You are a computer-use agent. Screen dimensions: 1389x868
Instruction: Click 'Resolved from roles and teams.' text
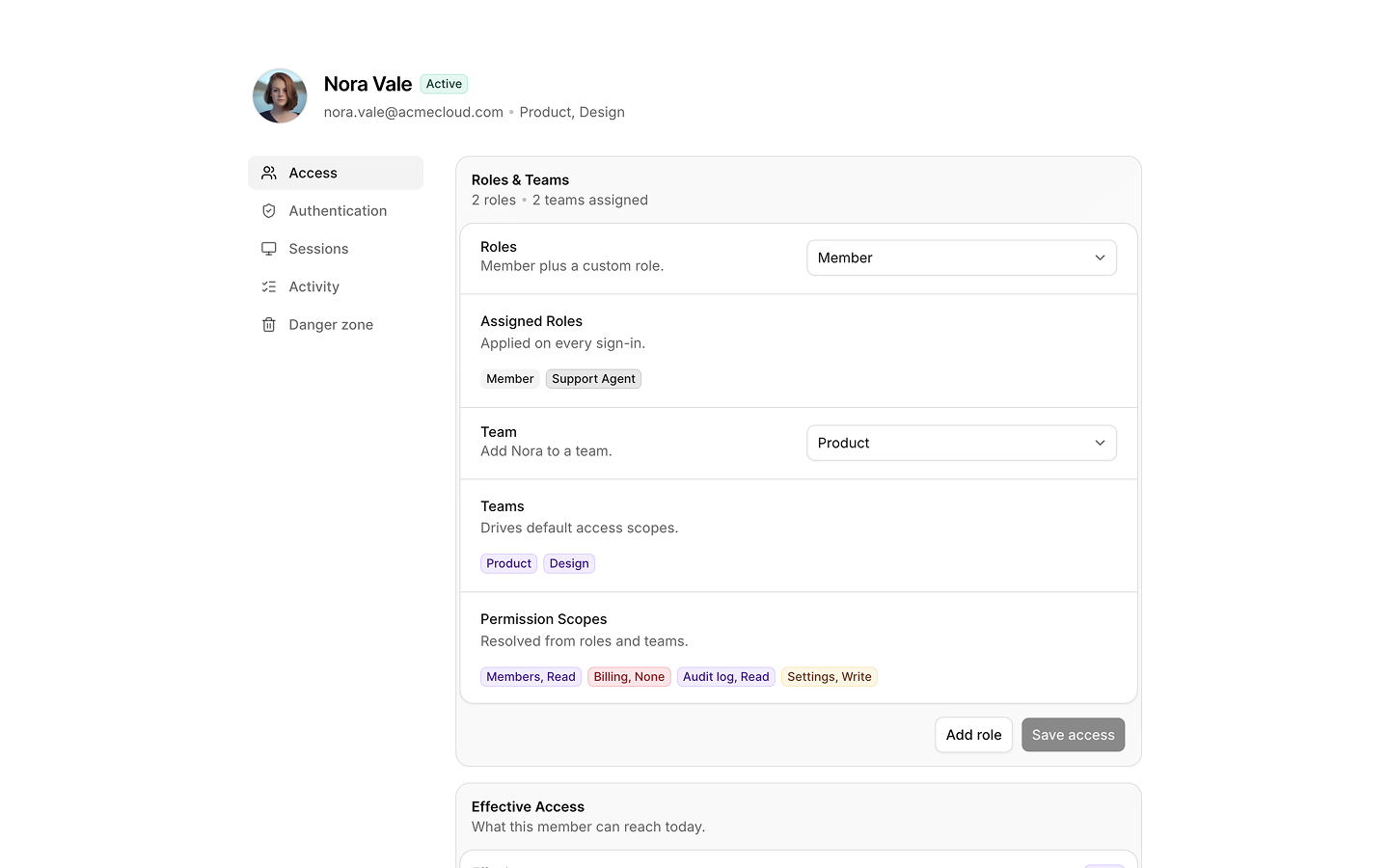click(584, 641)
